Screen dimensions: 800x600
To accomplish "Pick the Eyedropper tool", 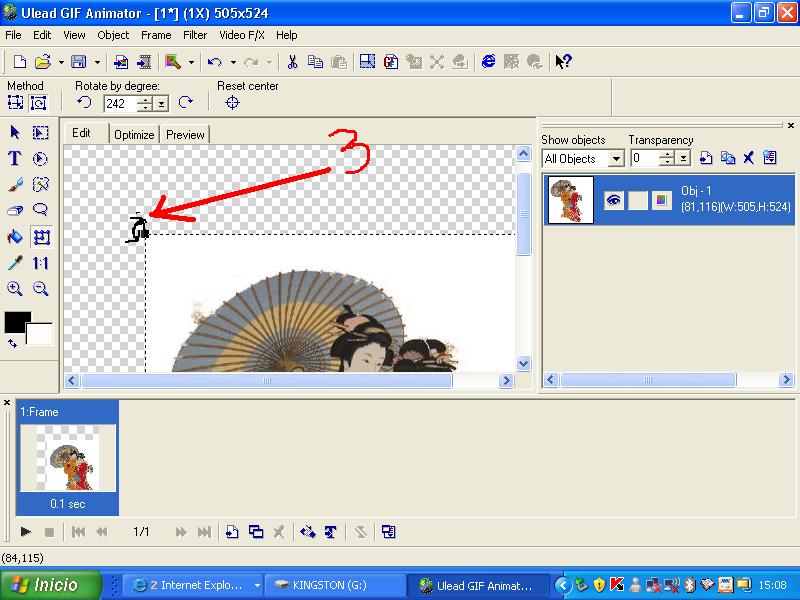I will [15, 263].
